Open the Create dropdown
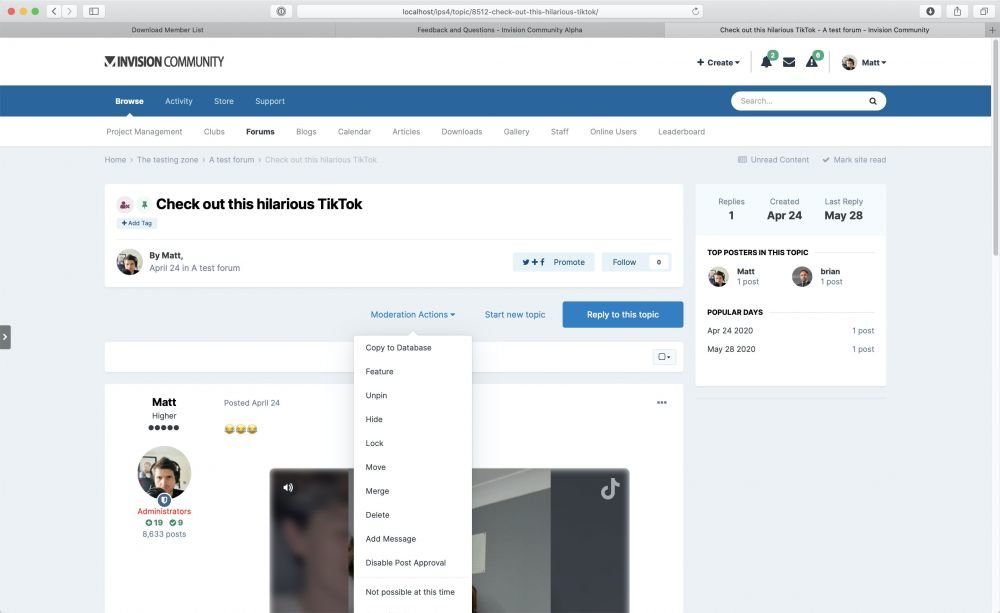 point(718,63)
